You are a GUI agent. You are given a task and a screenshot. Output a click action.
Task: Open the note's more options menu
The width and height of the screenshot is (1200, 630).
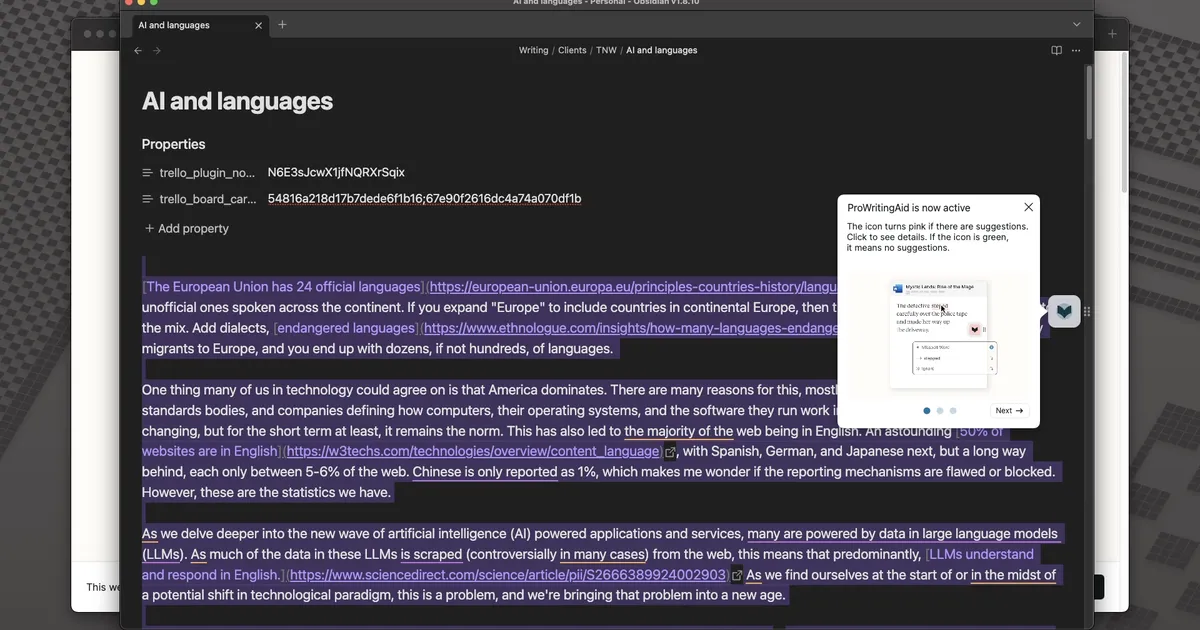click(1076, 50)
